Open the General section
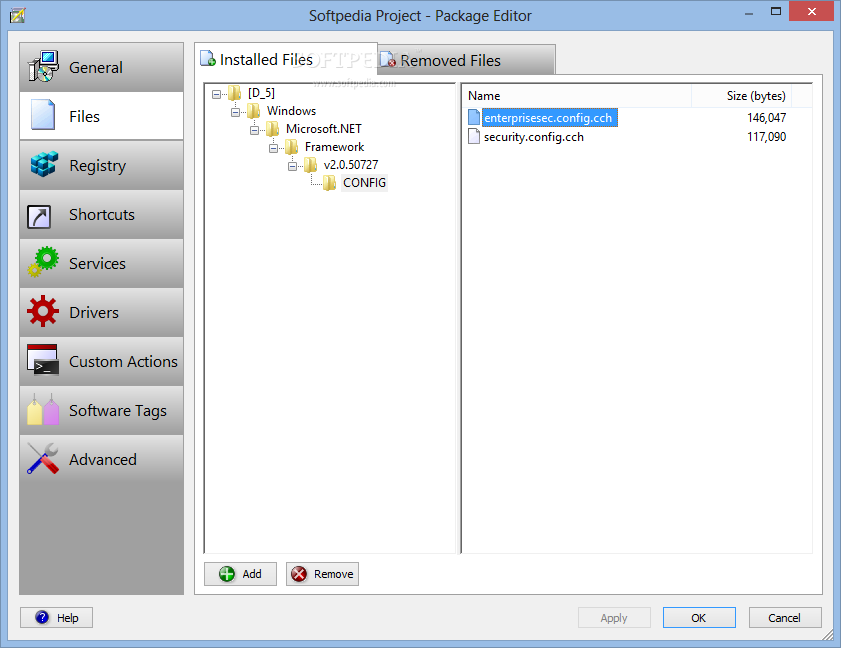The height and width of the screenshot is (648, 841). pos(101,67)
